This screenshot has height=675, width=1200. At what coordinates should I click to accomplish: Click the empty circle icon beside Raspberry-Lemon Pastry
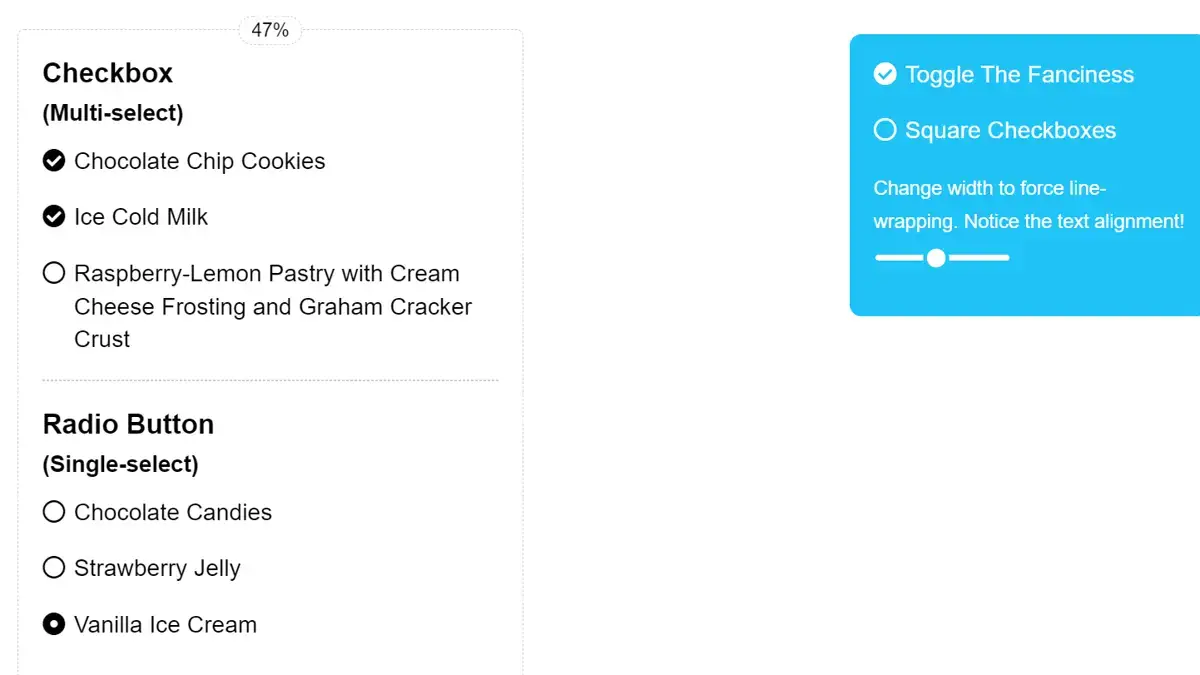53,272
